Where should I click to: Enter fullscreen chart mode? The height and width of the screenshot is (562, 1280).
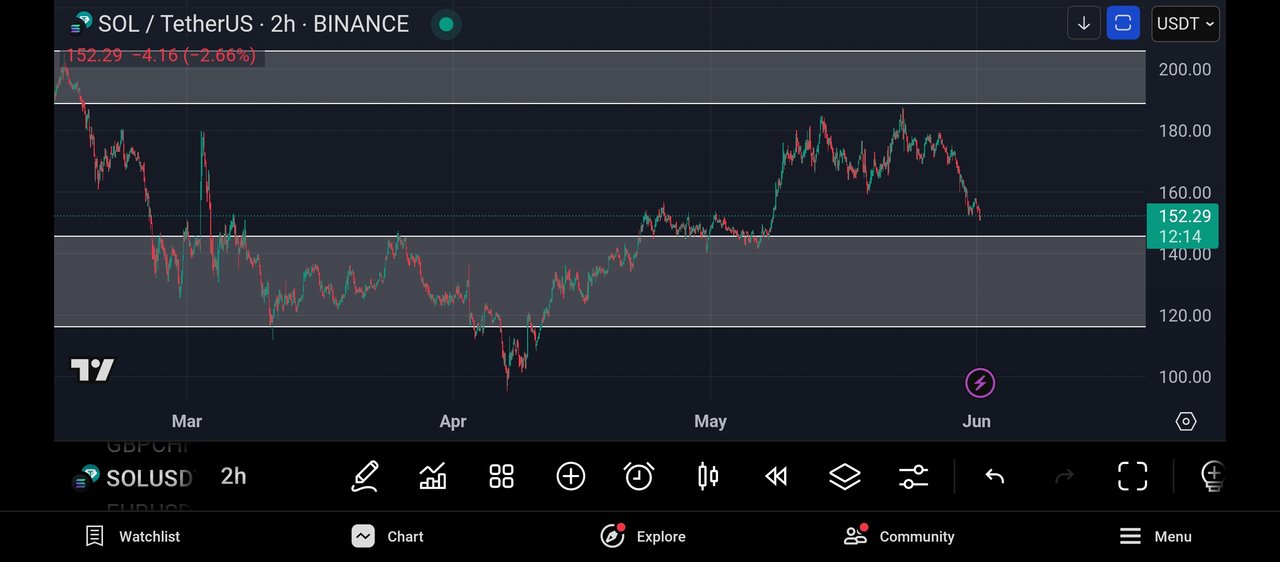pos(1132,477)
